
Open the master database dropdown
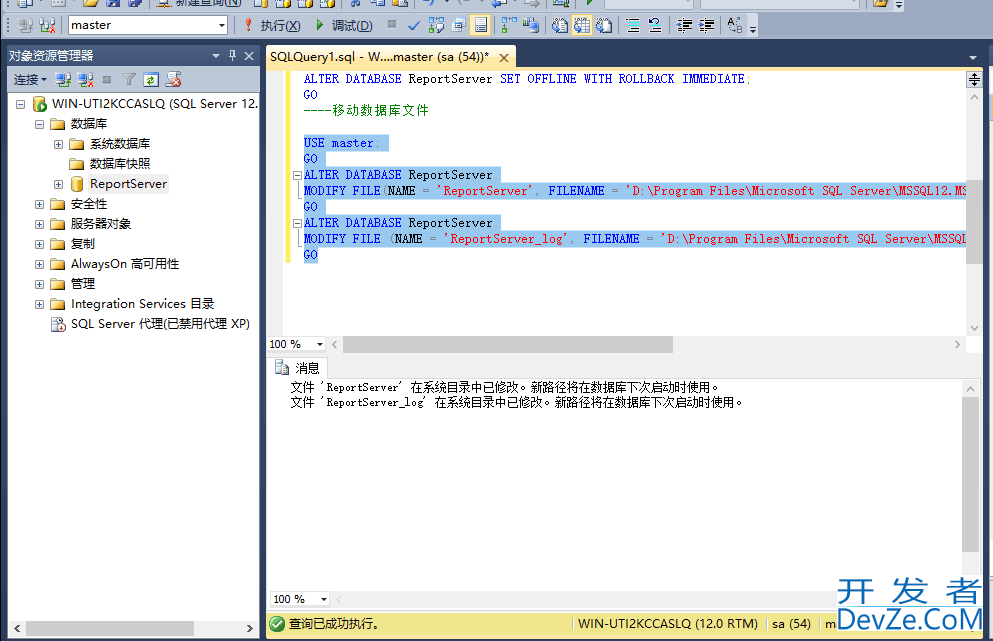(x=222, y=26)
